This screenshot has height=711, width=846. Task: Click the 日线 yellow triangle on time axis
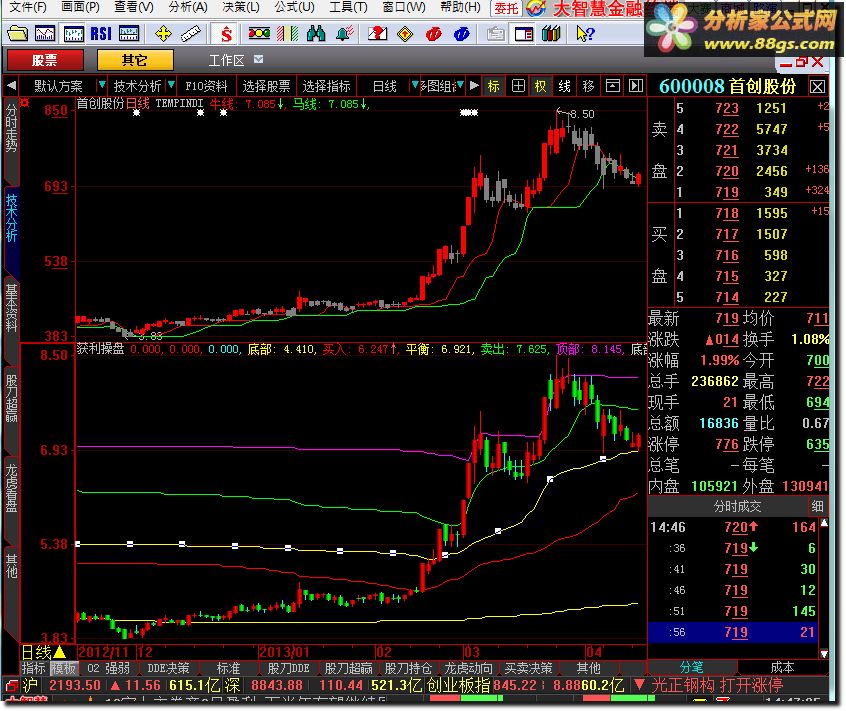(x=59, y=652)
